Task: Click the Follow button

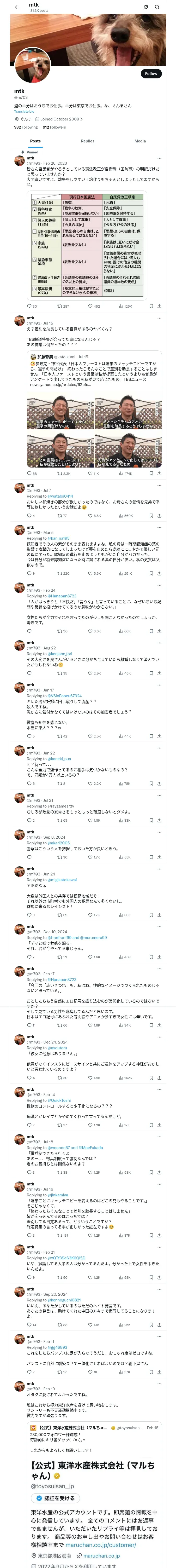Action: click(150, 74)
